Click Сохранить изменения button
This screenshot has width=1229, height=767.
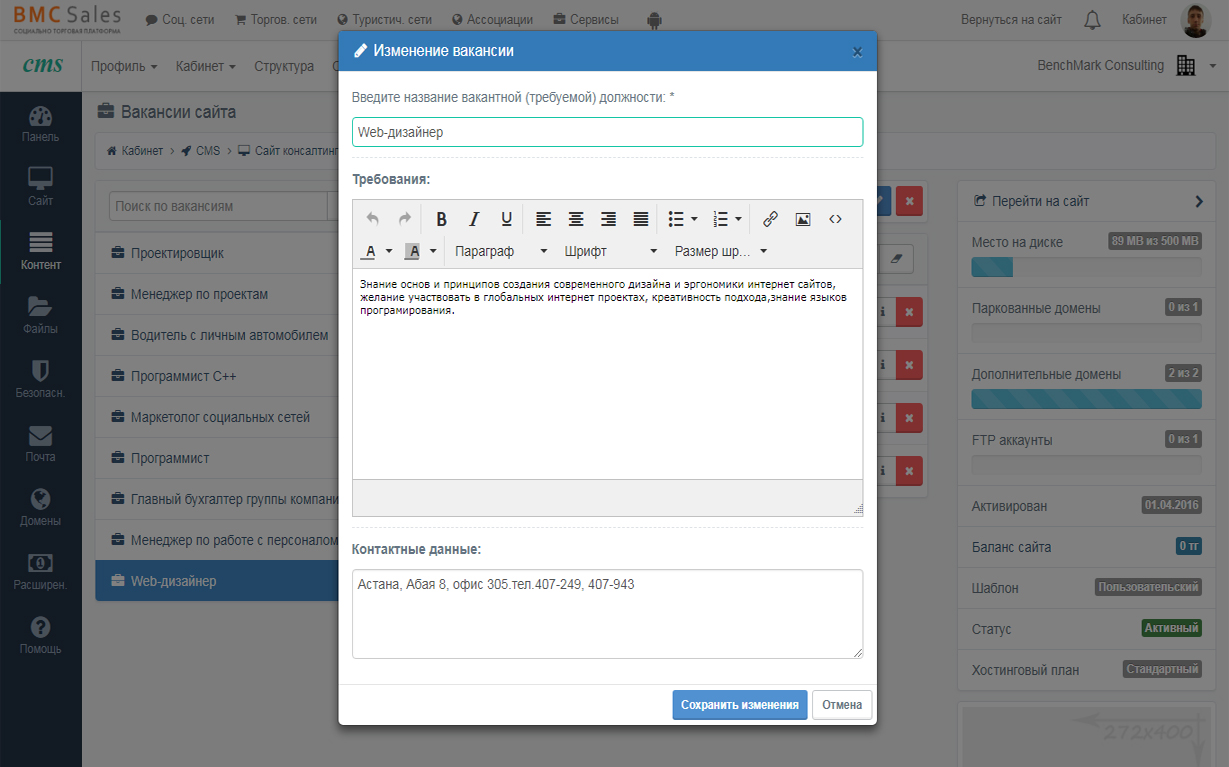739,705
